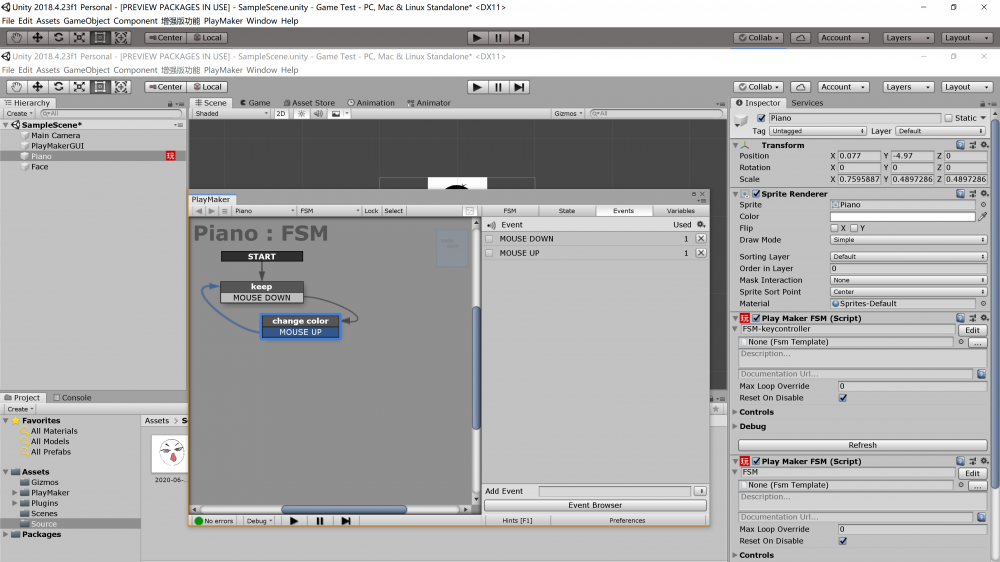Open Transform component help icon
Viewport: 1000px width, 562px height.
pyautogui.click(x=960, y=145)
